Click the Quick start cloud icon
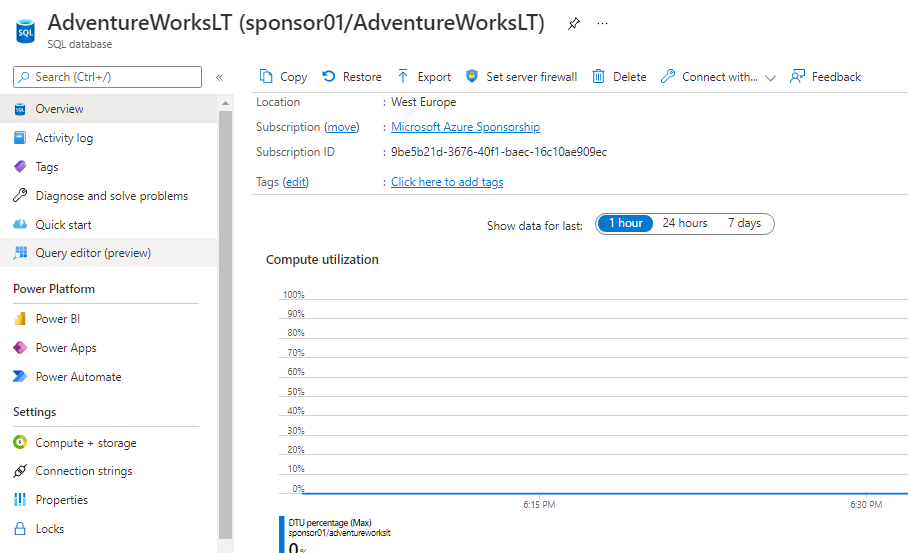The height and width of the screenshot is (553, 908). pyautogui.click(x=20, y=225)
